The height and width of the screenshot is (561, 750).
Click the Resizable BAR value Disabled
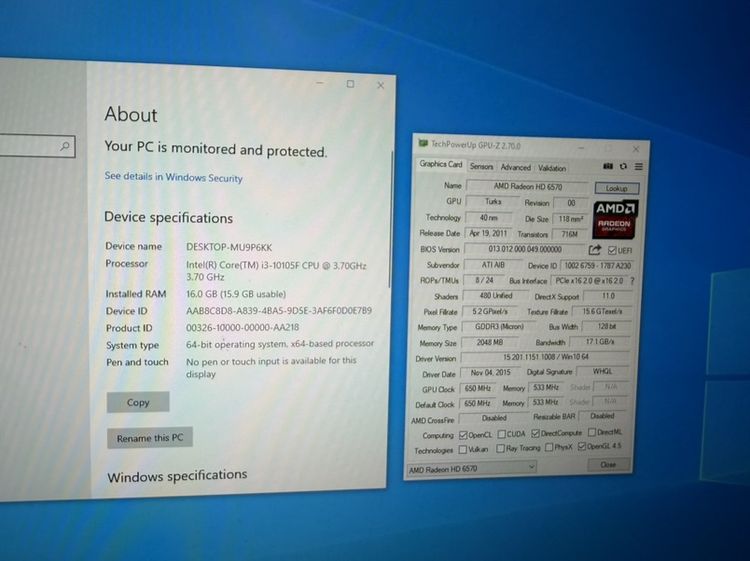(x=601, y=416)
